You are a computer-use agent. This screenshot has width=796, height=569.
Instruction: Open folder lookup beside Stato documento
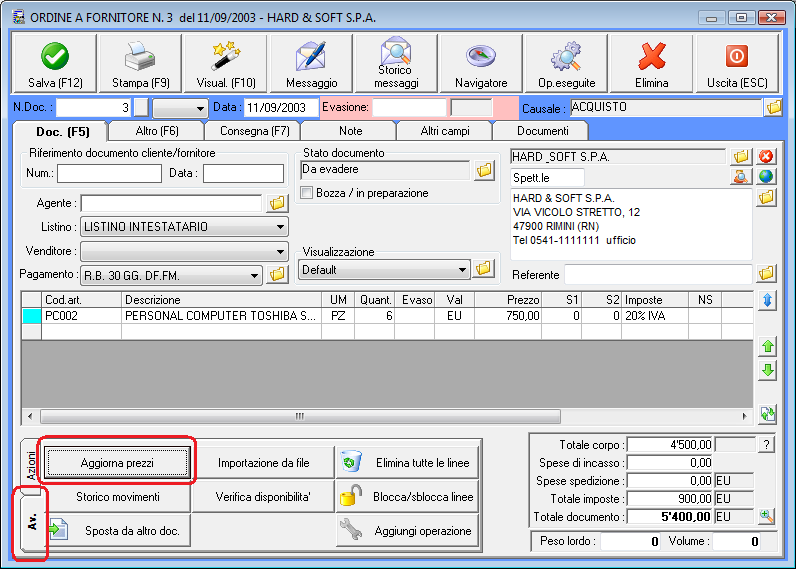click(x=484, y=171)
